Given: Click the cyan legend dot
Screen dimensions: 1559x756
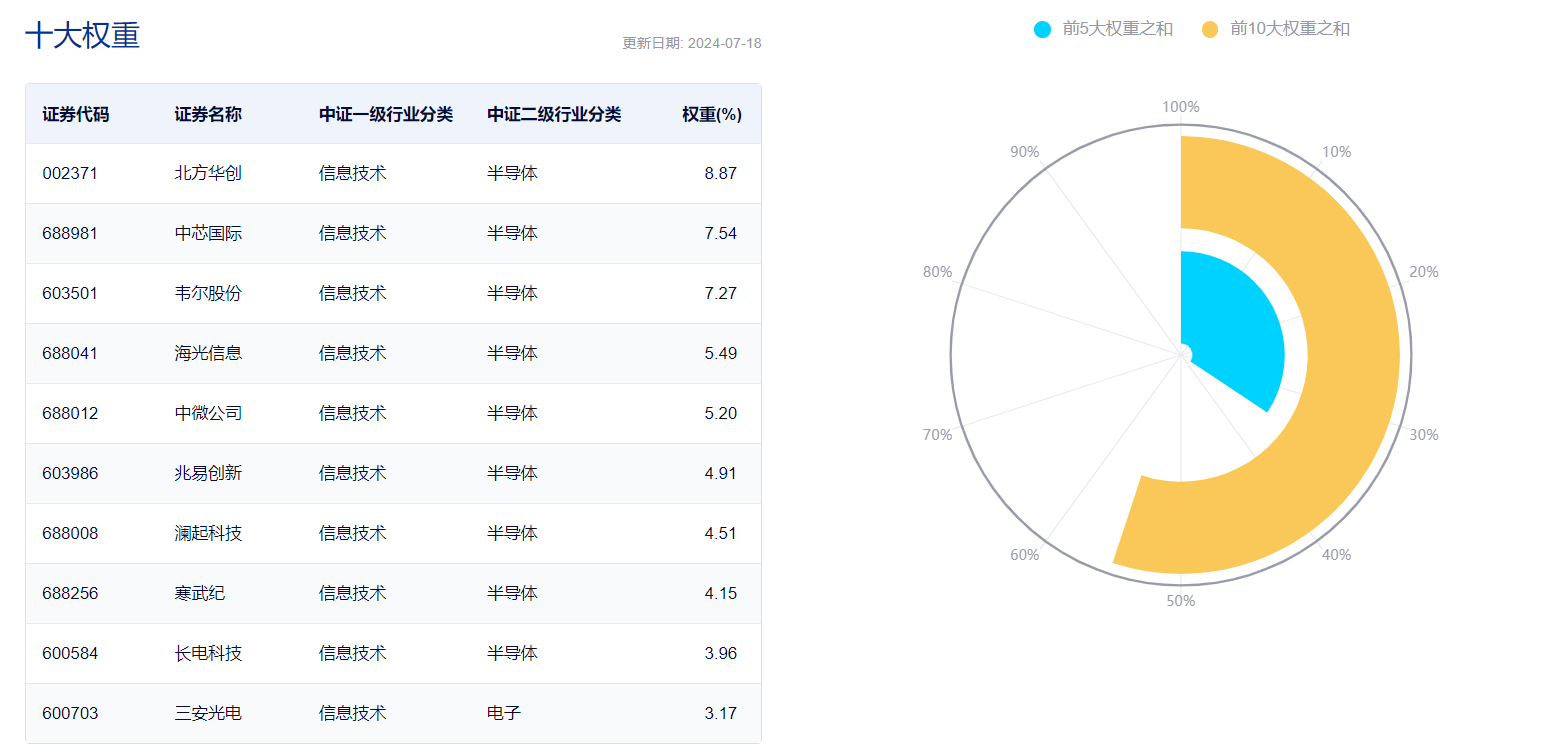Looking at the screenshot, I should (1043, 29).
